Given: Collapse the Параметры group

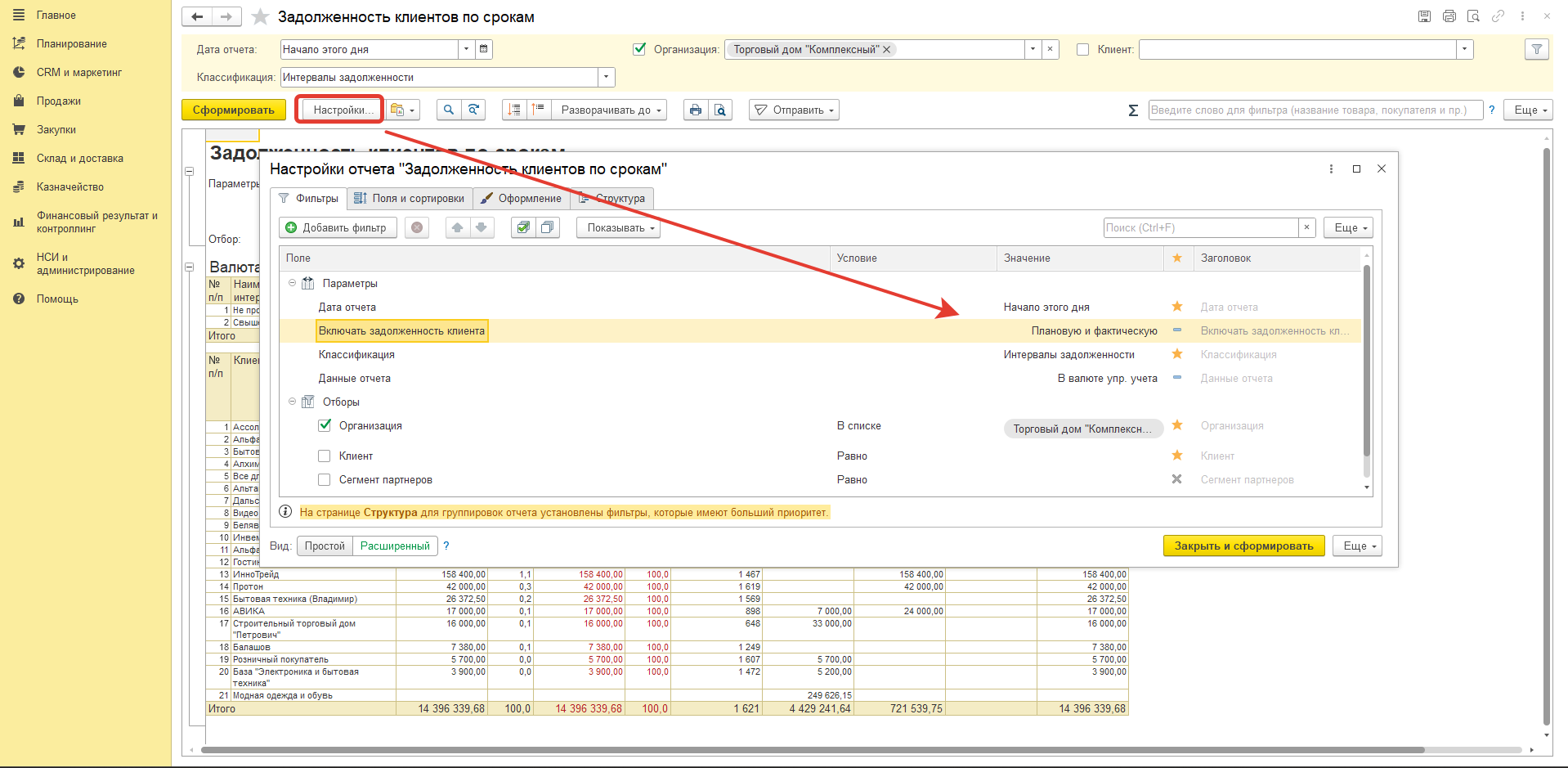Looking at the screenshot, I should pyautogui.click(x=292, y=283).
